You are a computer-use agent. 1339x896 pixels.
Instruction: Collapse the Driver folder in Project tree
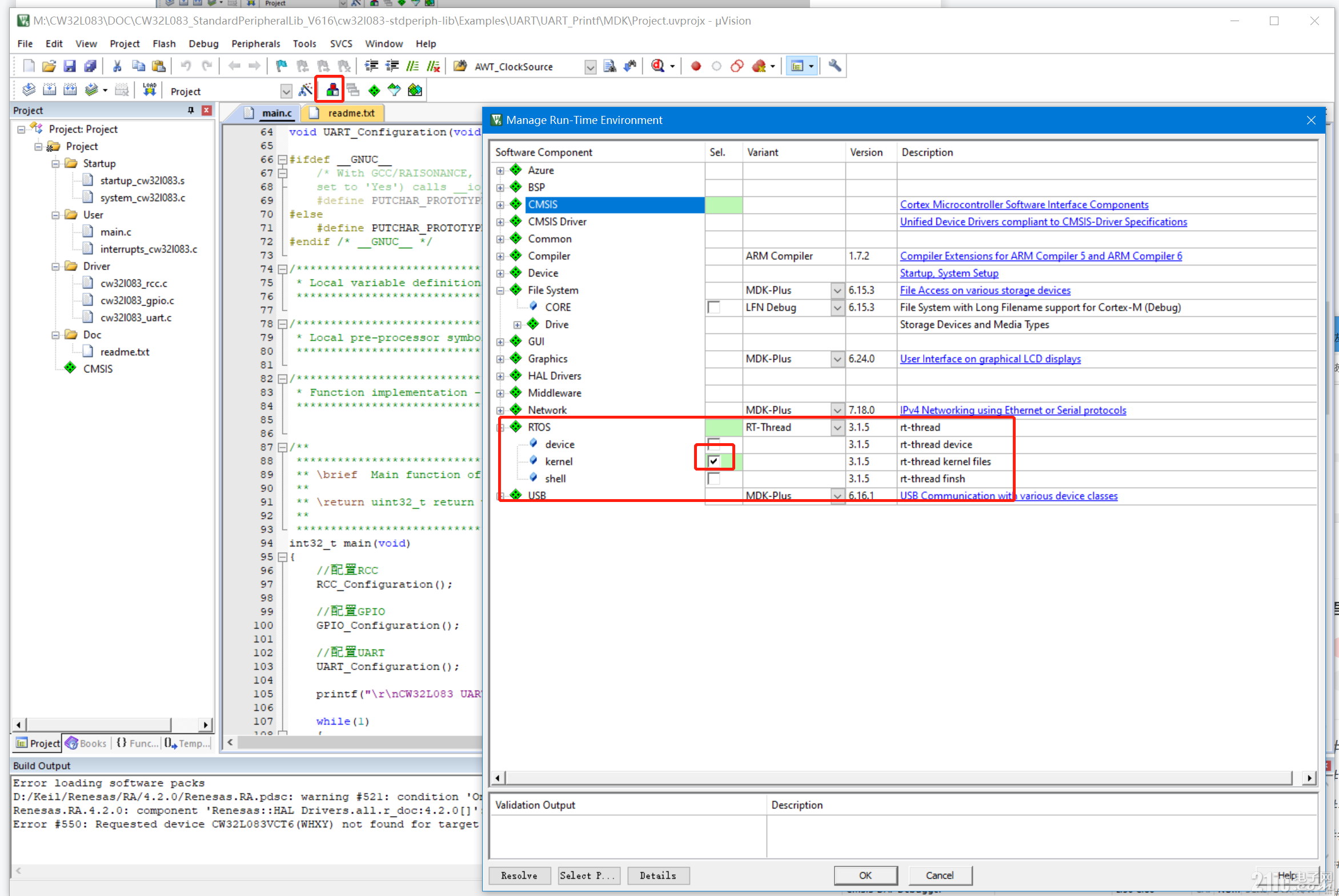pyautogui.click(x=55, y=266)
